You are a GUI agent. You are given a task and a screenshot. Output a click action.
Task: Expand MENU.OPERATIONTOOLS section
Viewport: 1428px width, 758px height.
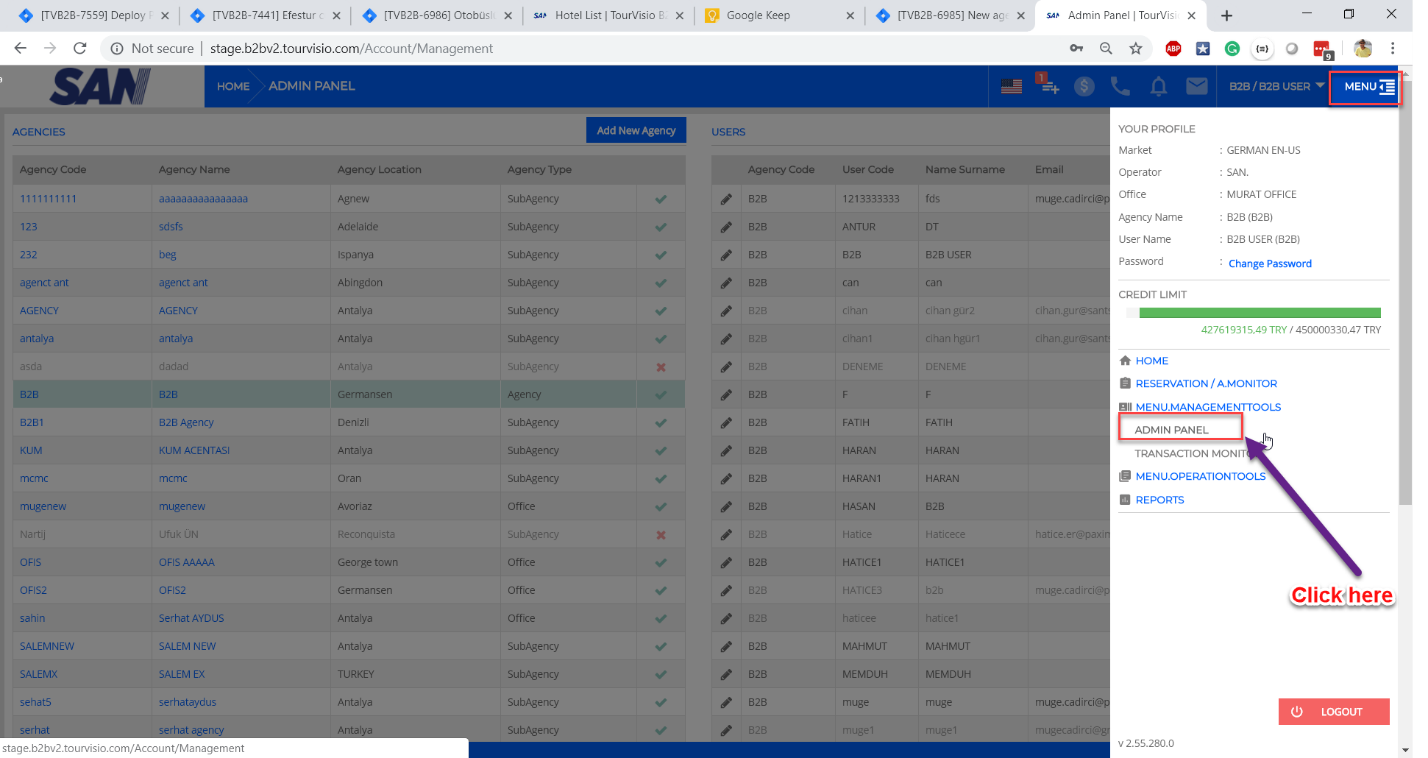(x=1200, y=476)
